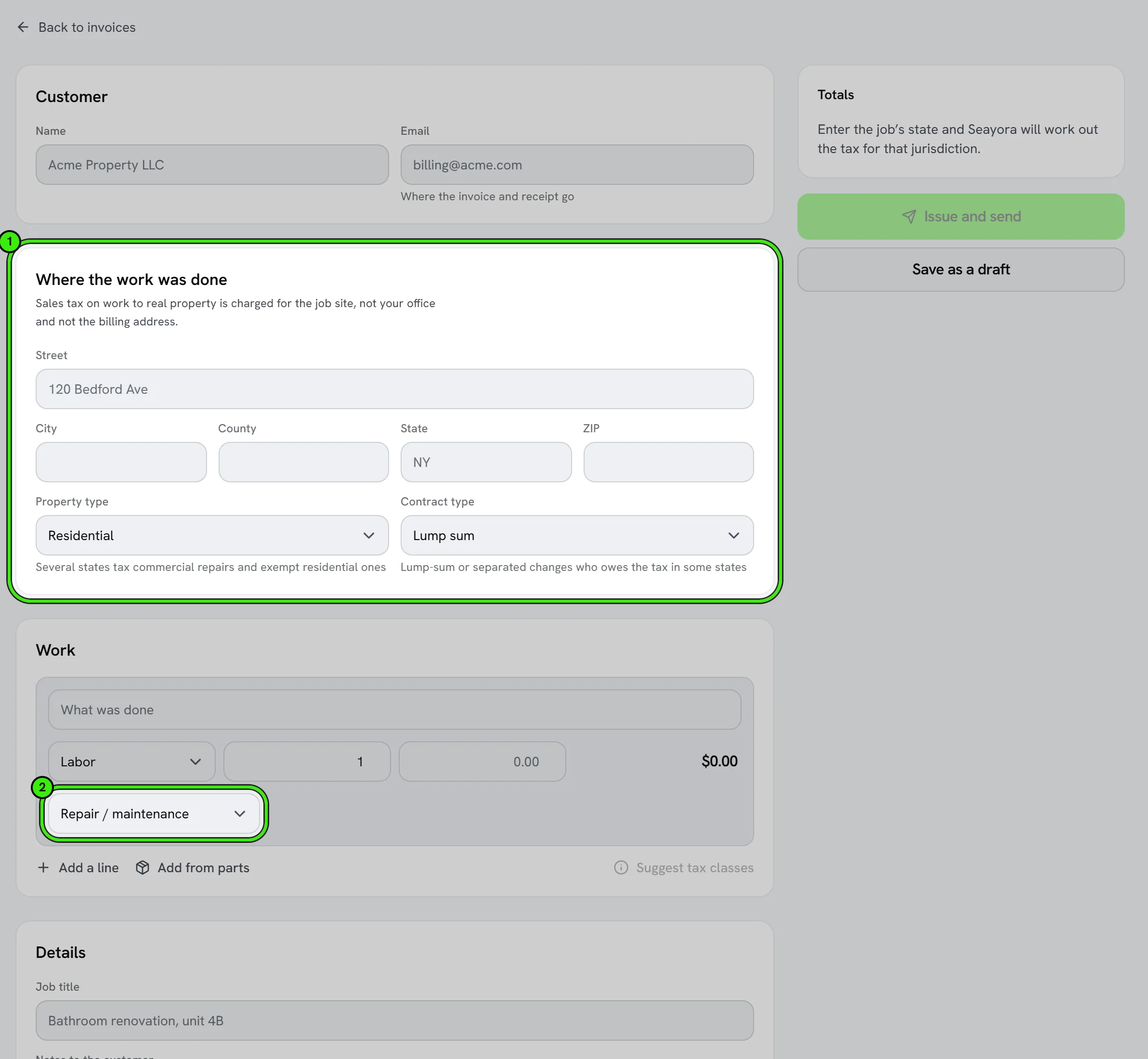Click into the State field
Image resolution: width=1148 pixels, height=1059 pixels.
click(x=485, y=462)
